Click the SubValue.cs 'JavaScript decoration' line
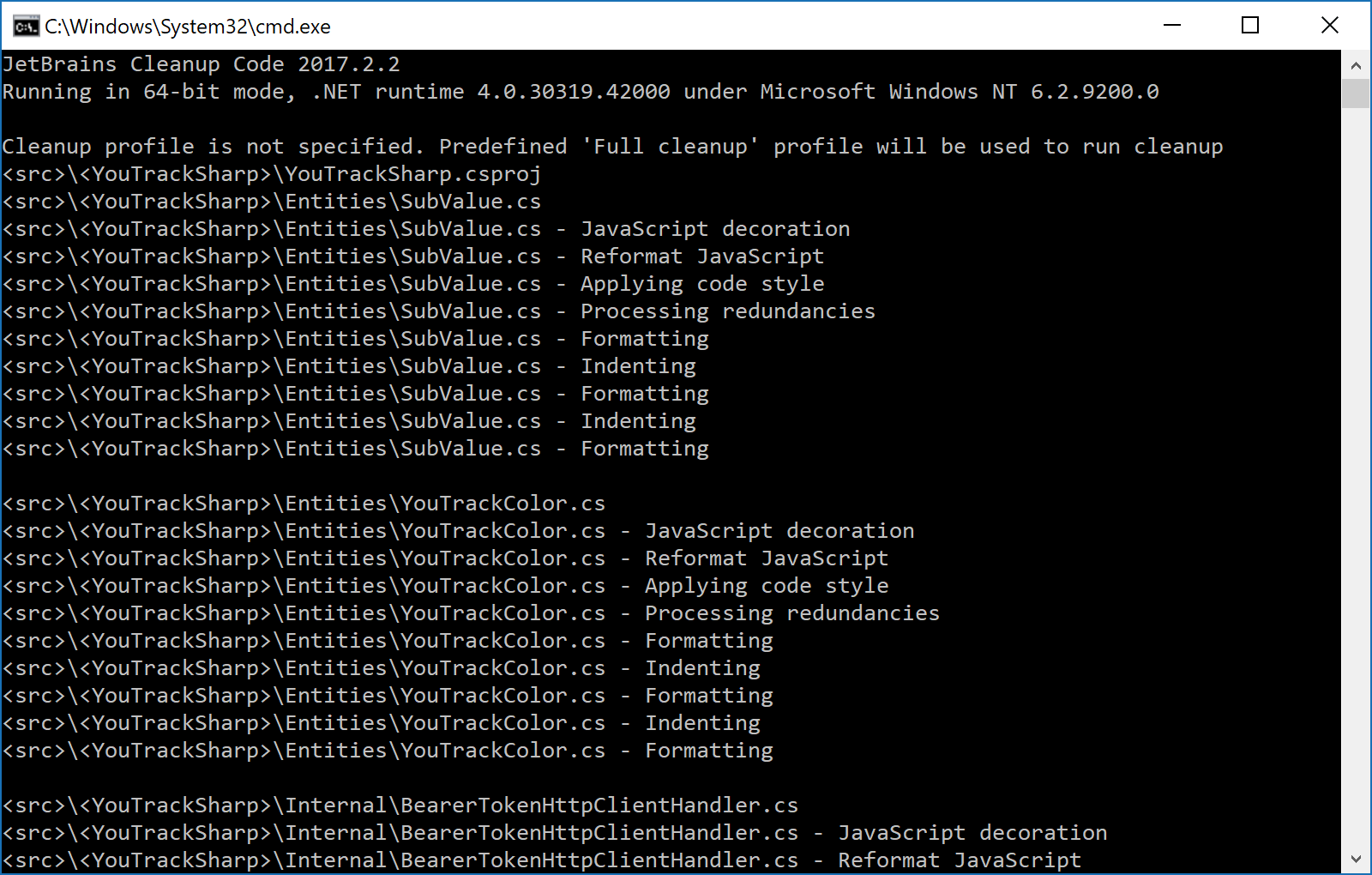Image resolution: width=1372 pixels, height=875 pixels. [426, 229]
